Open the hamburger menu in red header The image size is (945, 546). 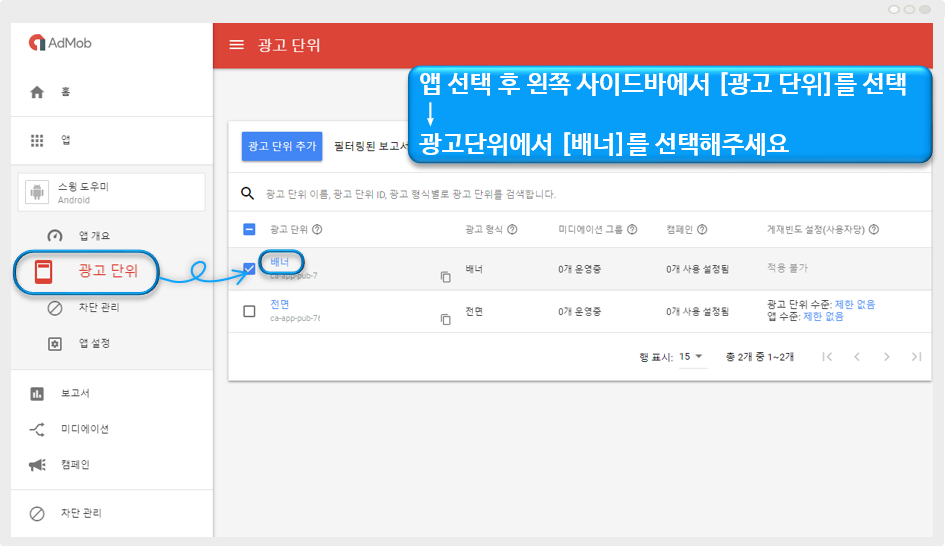pos(237,45)
